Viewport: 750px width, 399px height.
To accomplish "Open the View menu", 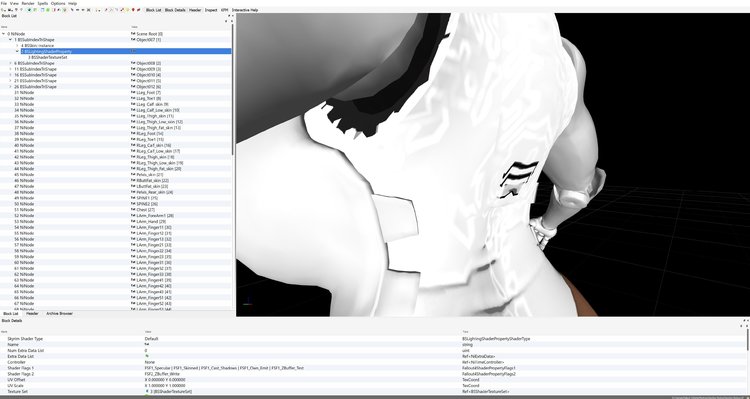I will [x=14, y=3].
